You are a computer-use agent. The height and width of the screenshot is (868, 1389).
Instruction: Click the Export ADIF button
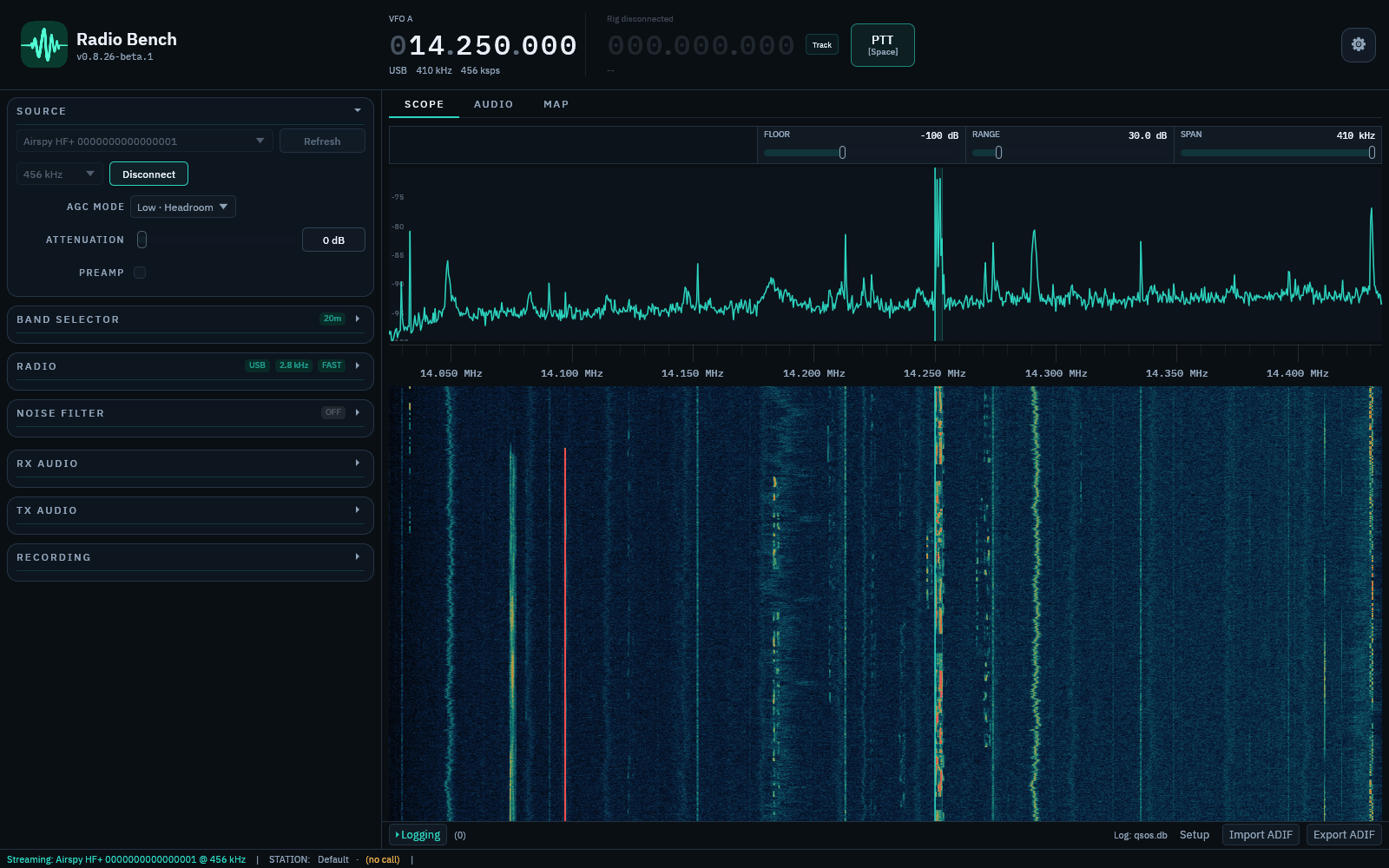point(1344,834)
